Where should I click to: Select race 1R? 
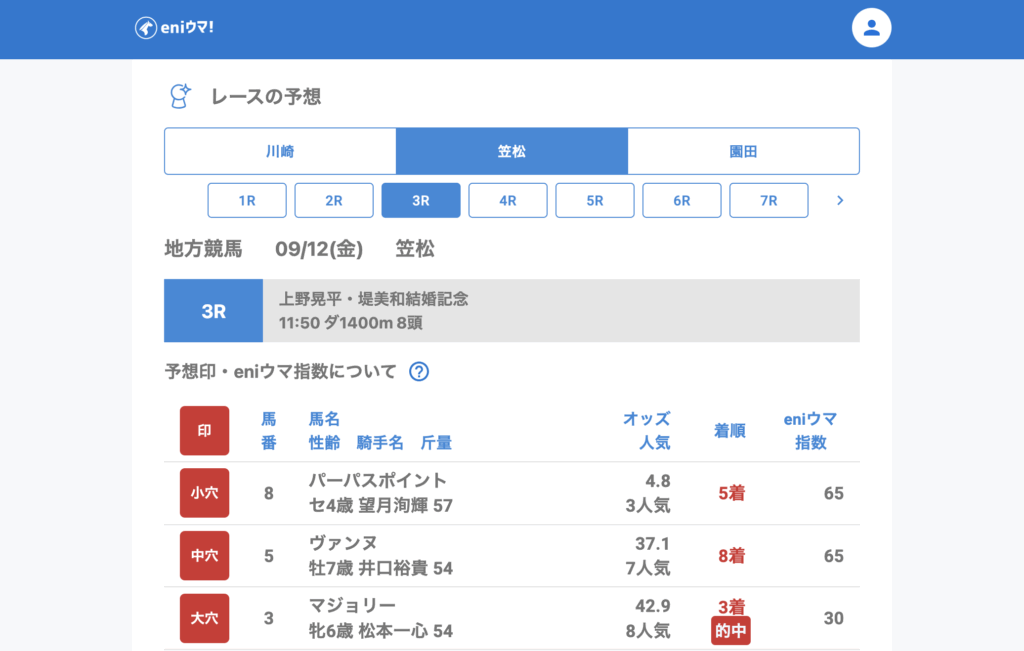(247, 200)
